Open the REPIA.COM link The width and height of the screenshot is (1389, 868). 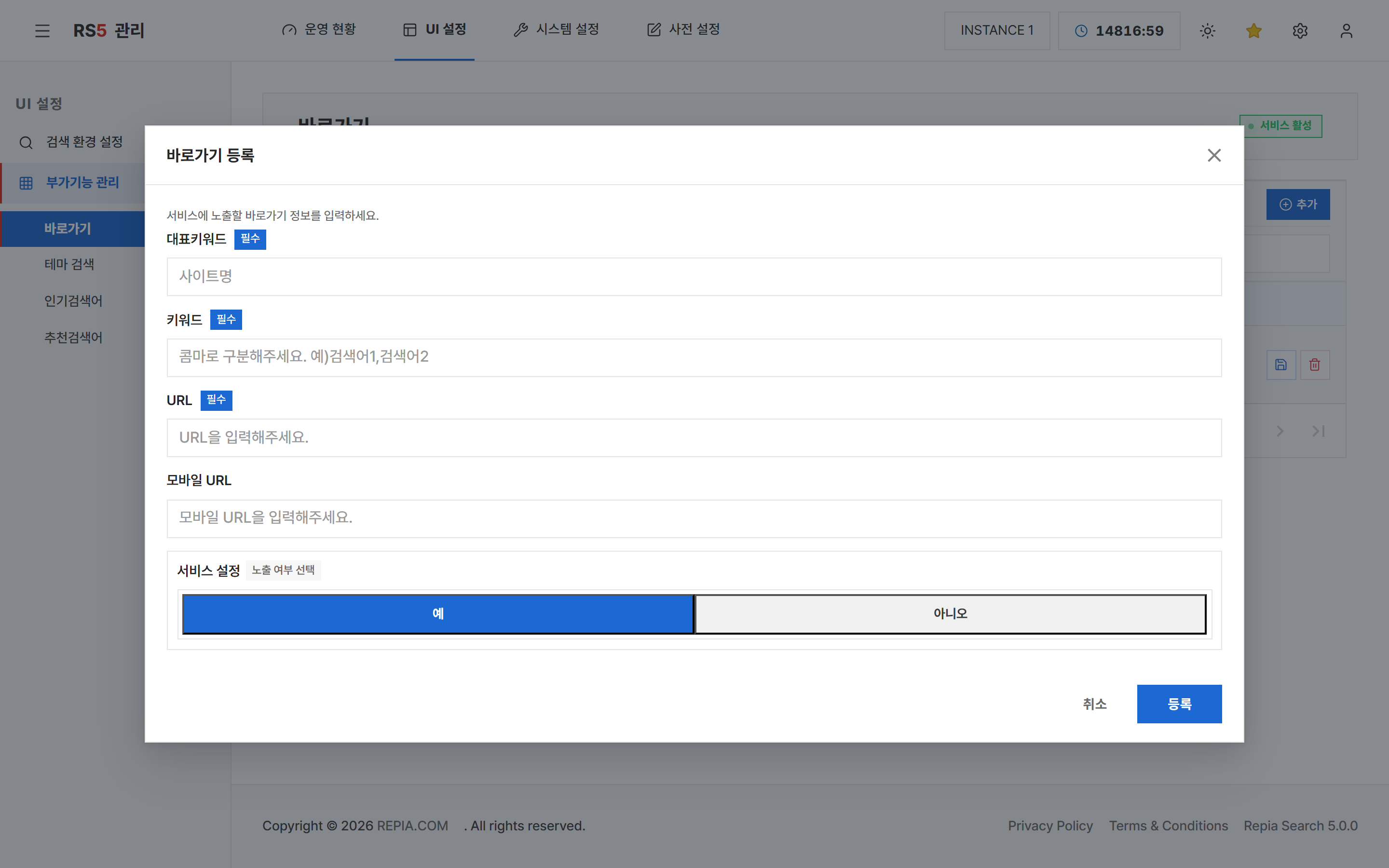click(412, 826)
